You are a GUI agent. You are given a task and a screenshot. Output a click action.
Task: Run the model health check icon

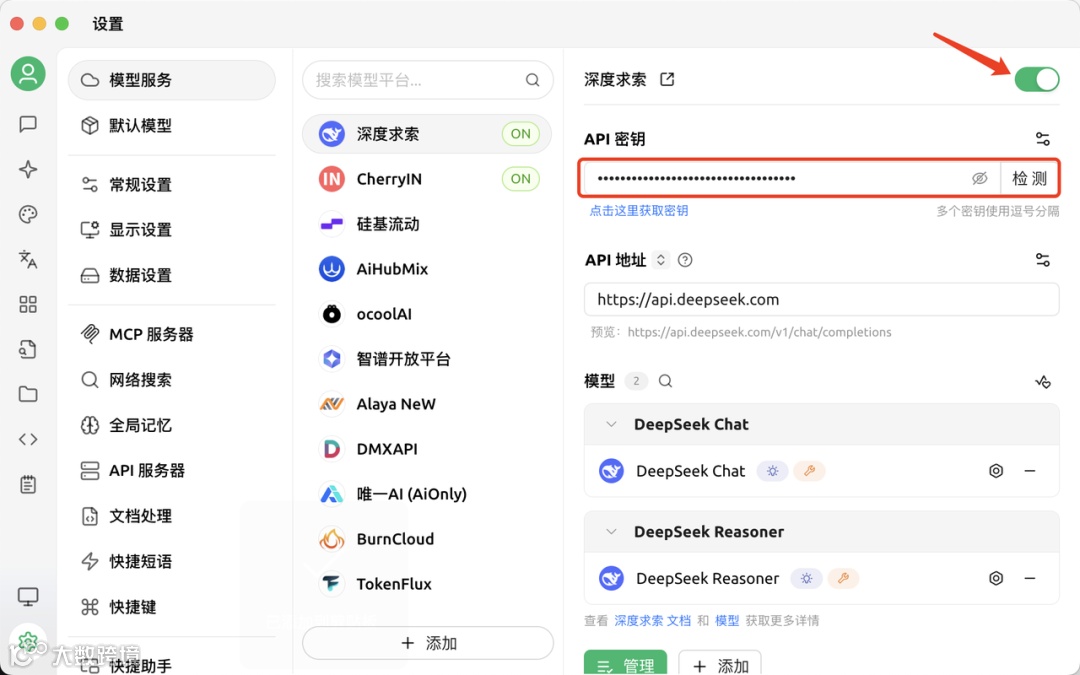(x=1043, y=381)
